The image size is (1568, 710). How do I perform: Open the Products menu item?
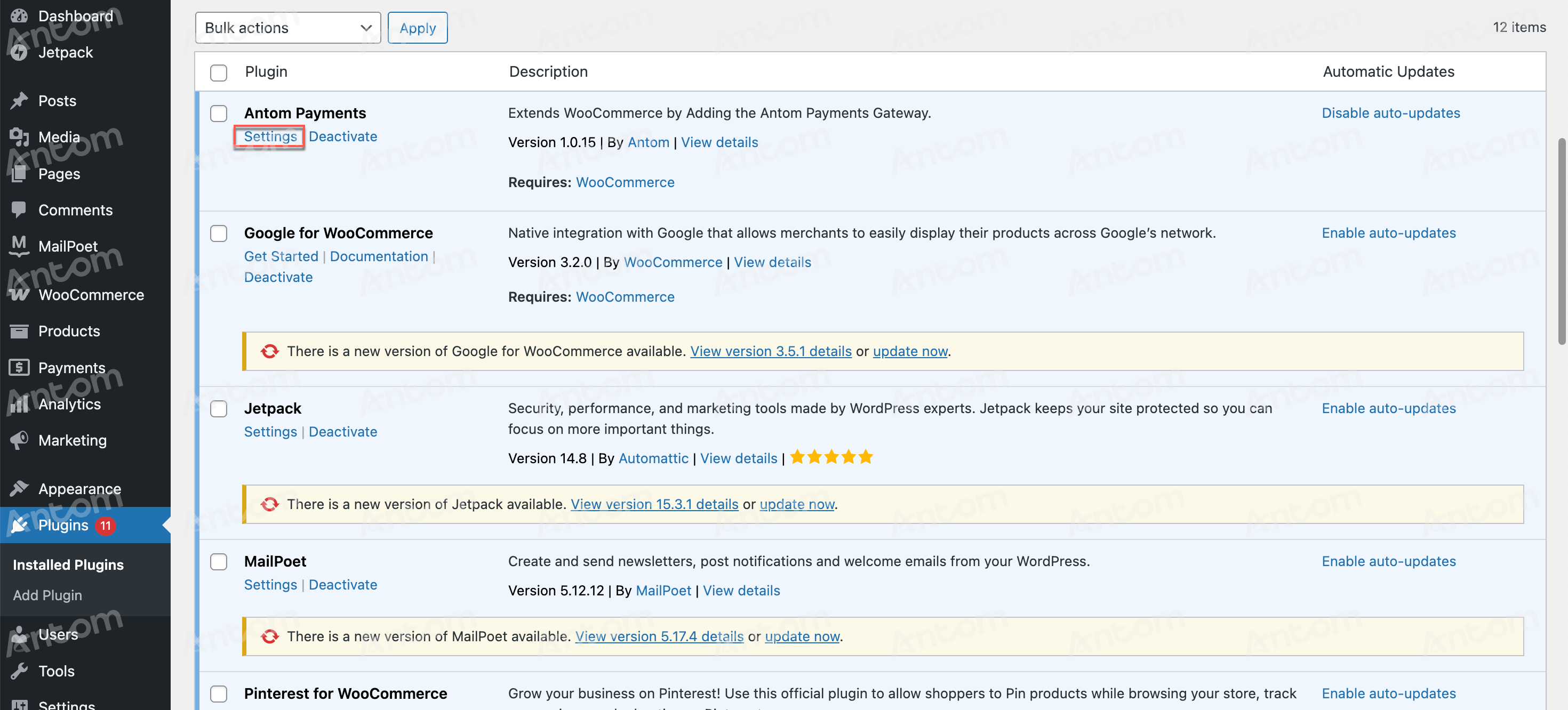(x=69, y=331)
